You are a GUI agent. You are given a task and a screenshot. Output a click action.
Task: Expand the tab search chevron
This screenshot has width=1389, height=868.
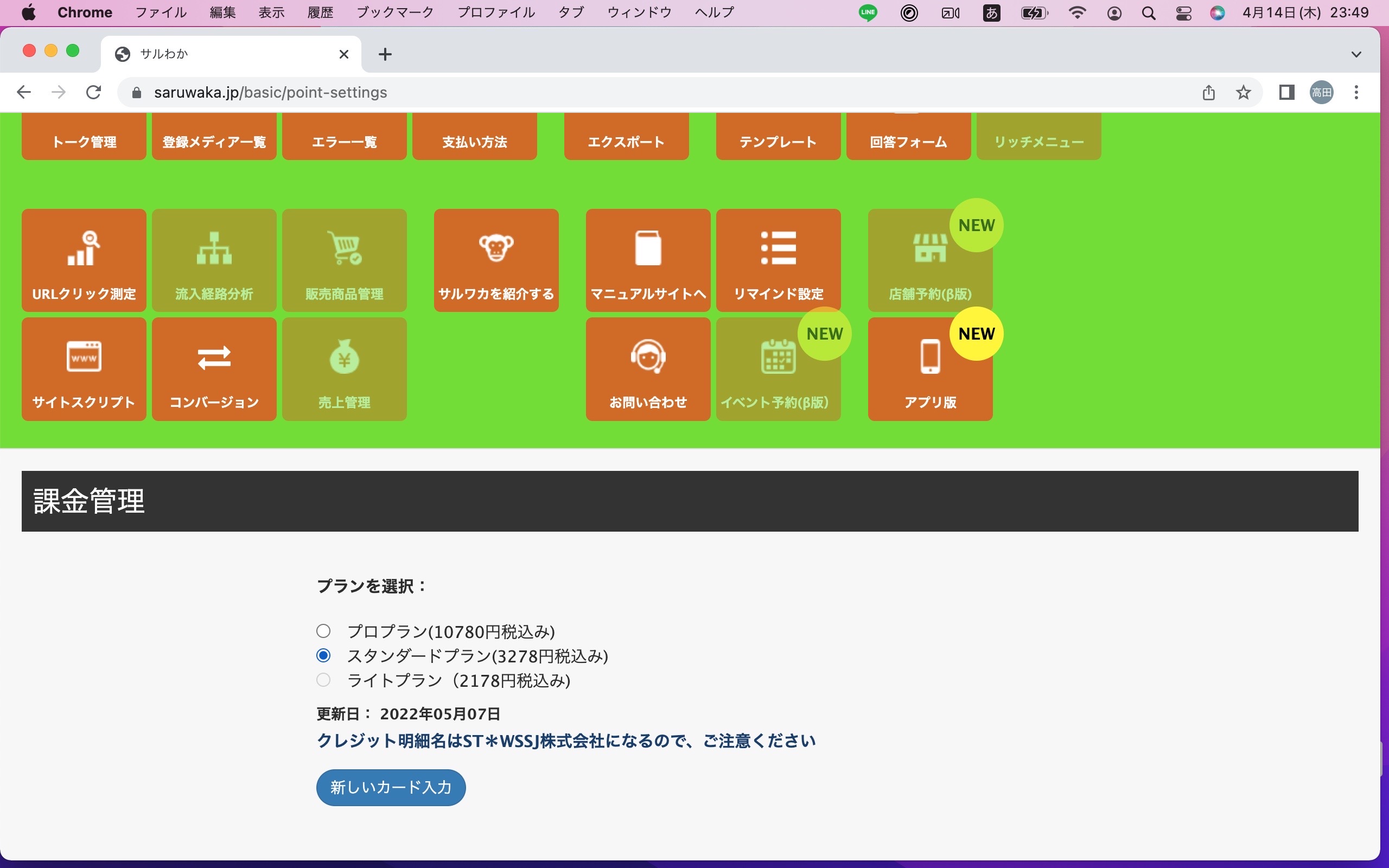click(1356, 55)
